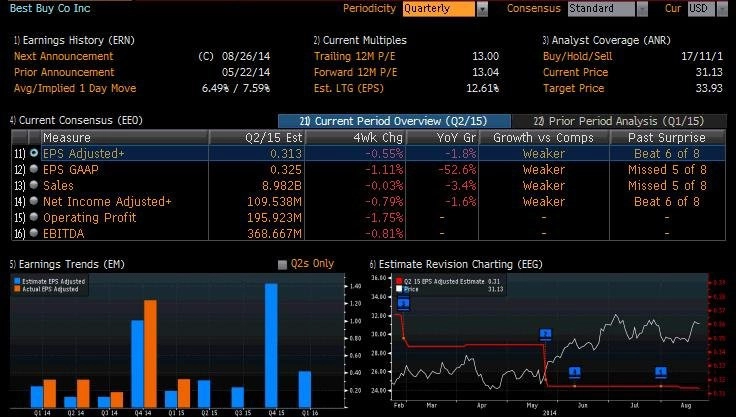Viewport: 736px width, 417px height.
Task: Click the Current Price value 31.13
Action: pyautogui.click(x=709, y=72)
